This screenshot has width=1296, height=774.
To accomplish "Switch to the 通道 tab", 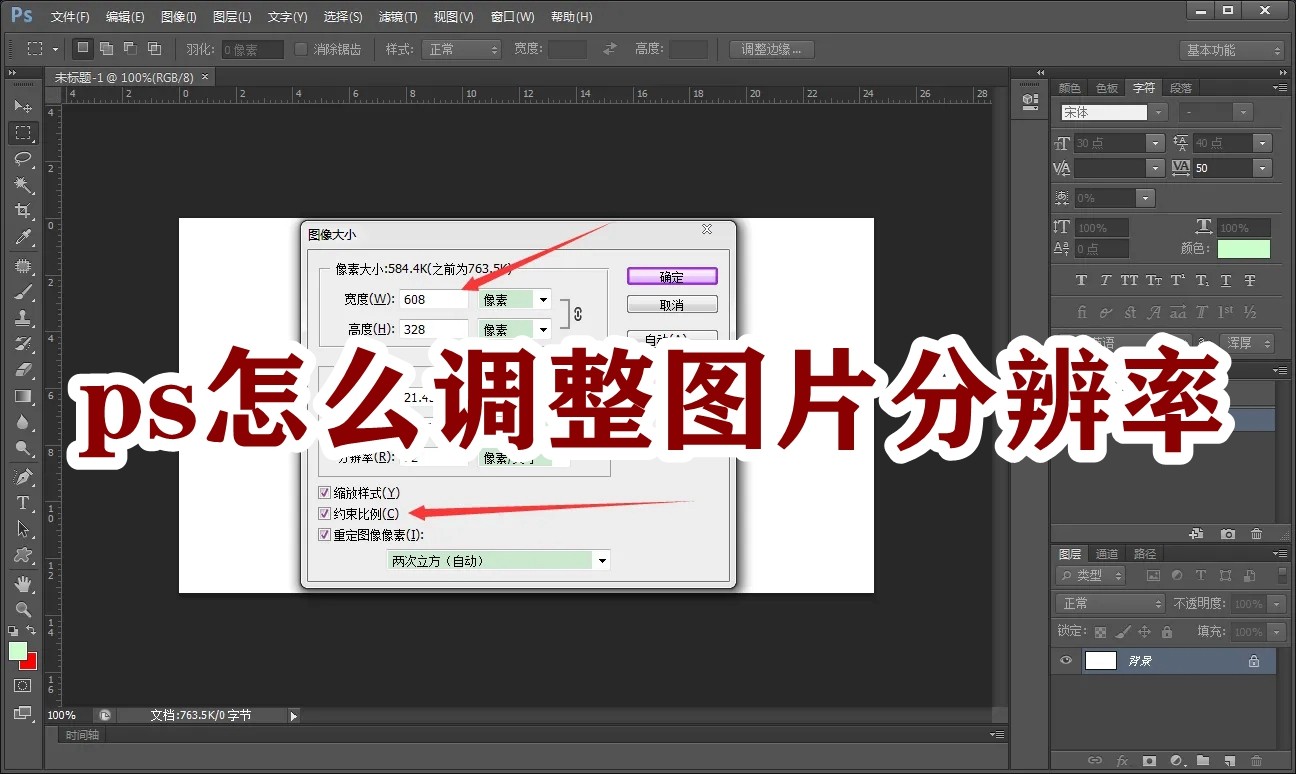I will click(x=1106, y=554).
